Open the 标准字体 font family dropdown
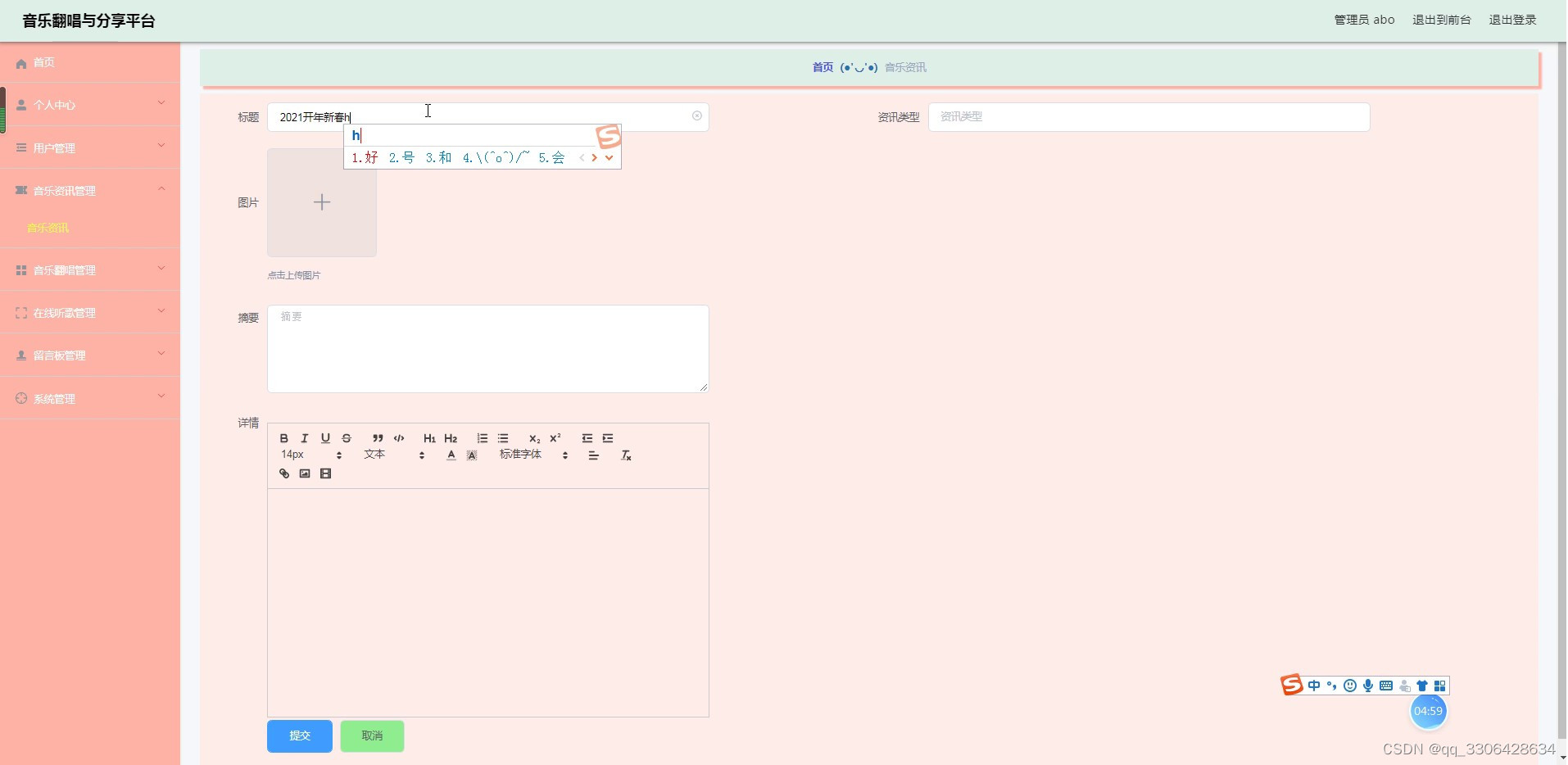Image resolution: width=1568 pixels, height=765 pixels. click(534, 455)
